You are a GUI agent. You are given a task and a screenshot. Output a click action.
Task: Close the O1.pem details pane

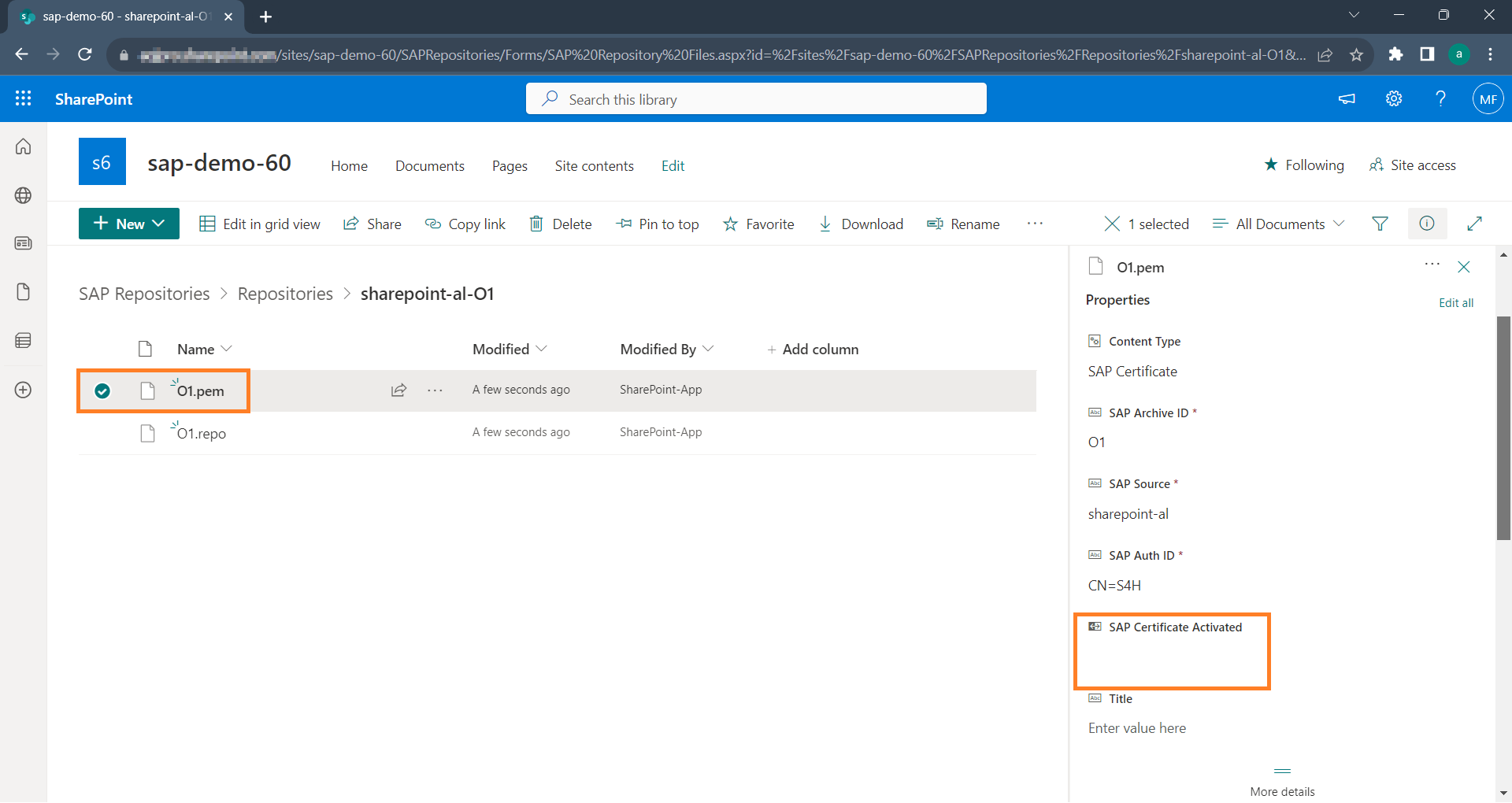coord(1464,267)
